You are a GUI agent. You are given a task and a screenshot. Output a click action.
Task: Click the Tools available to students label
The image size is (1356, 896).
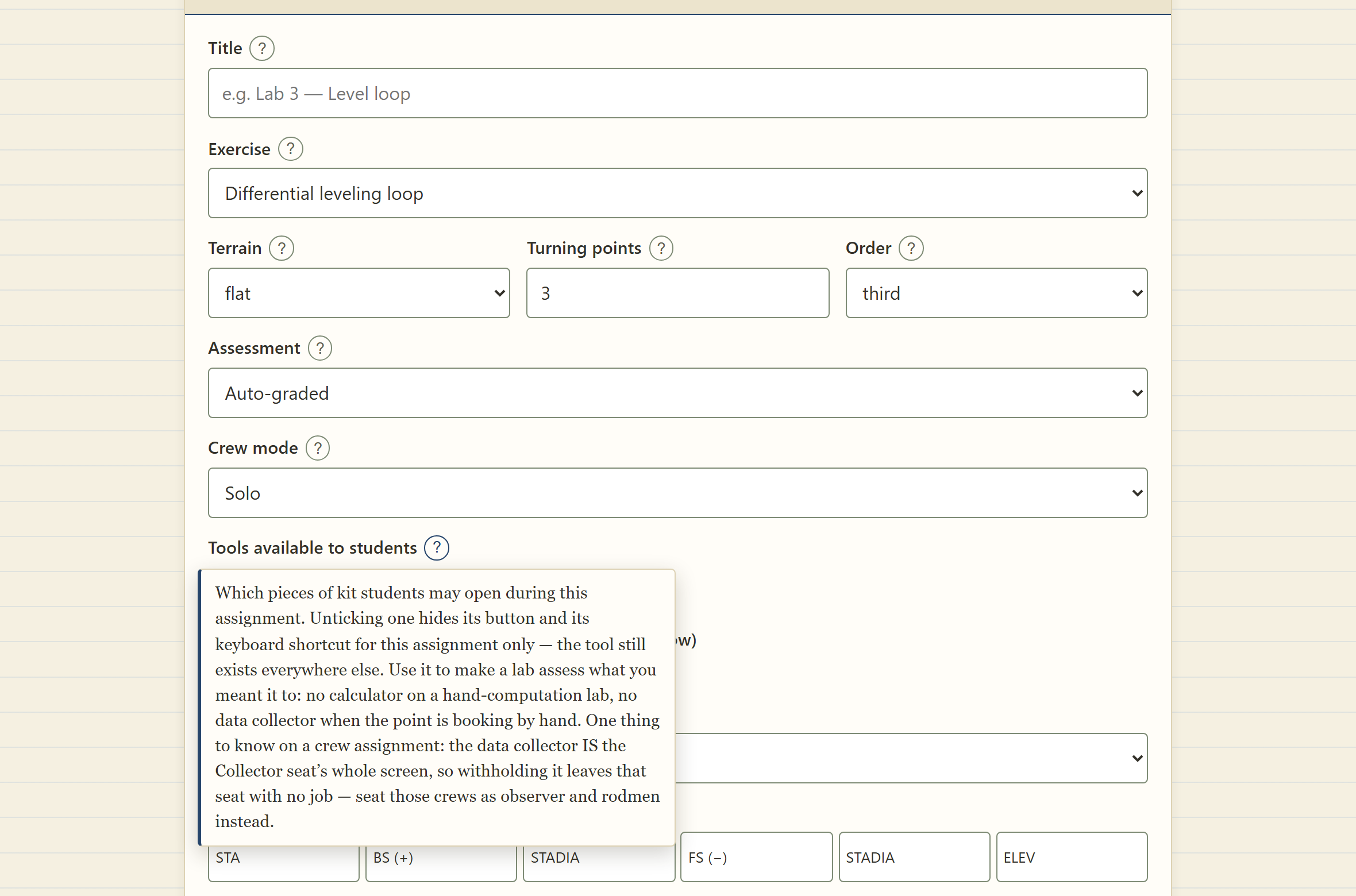pos(313,548)
